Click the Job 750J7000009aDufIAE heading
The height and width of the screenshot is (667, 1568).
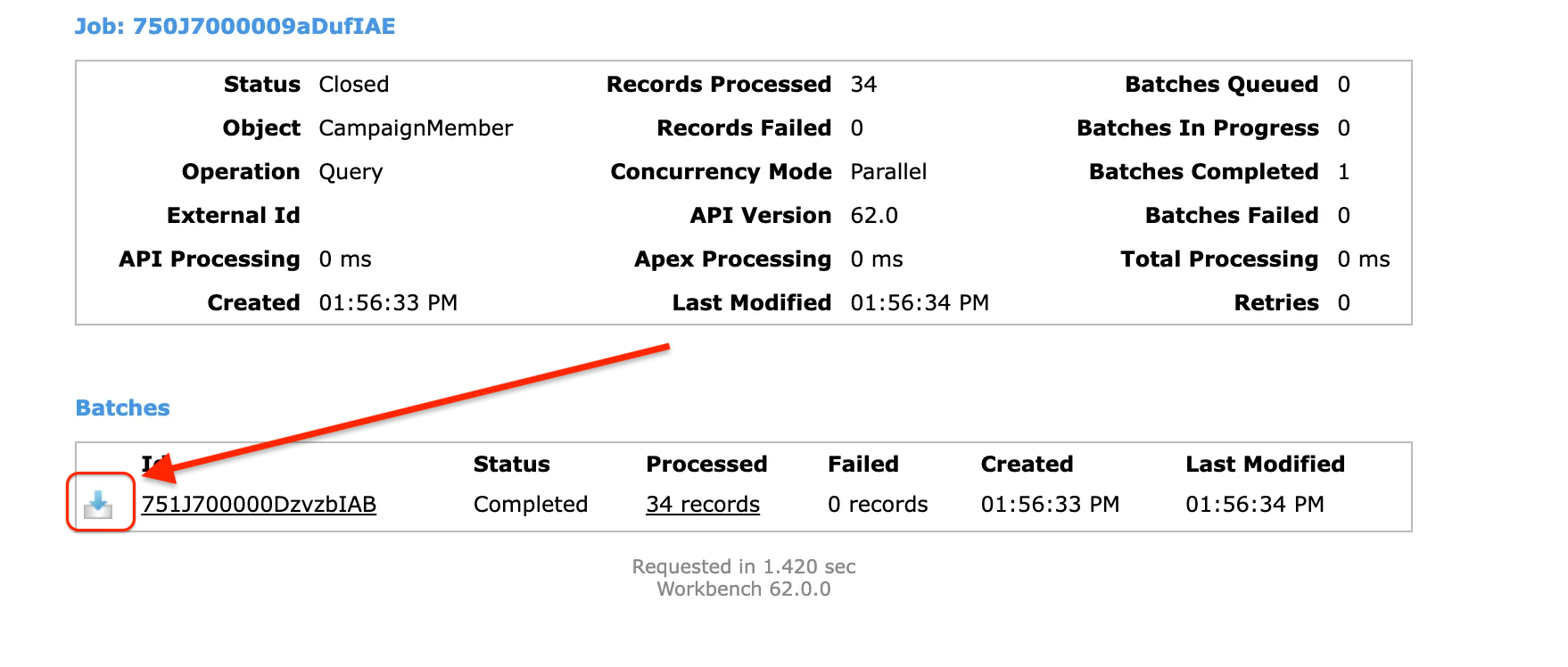click(235, 26)
